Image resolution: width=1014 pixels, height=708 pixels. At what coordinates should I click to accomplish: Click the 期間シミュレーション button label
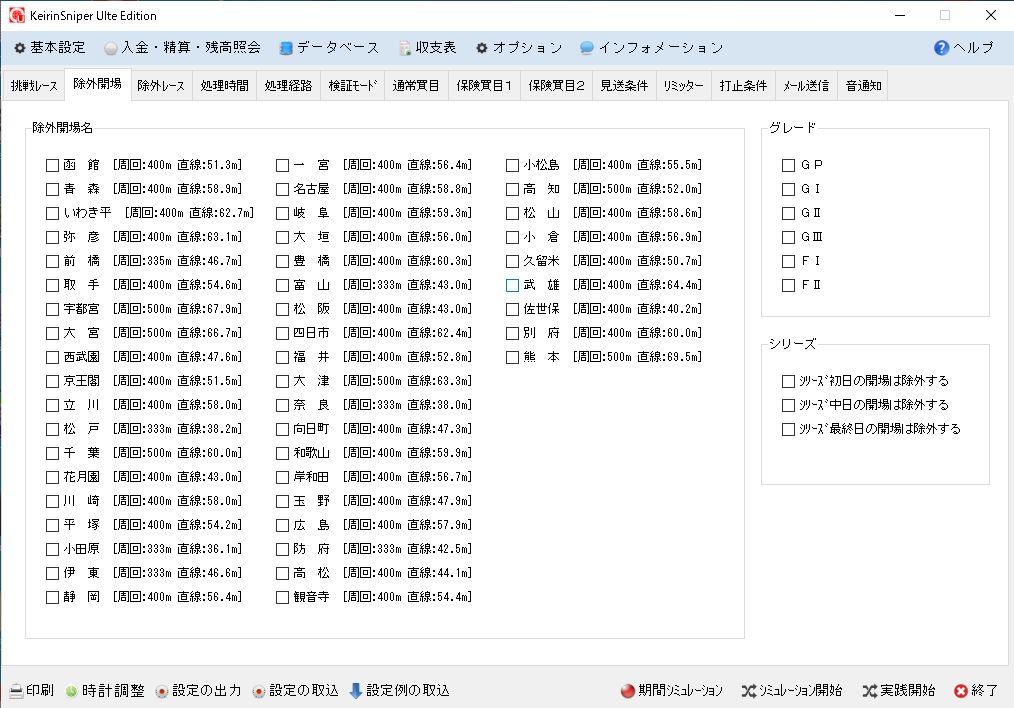point(680,691)
